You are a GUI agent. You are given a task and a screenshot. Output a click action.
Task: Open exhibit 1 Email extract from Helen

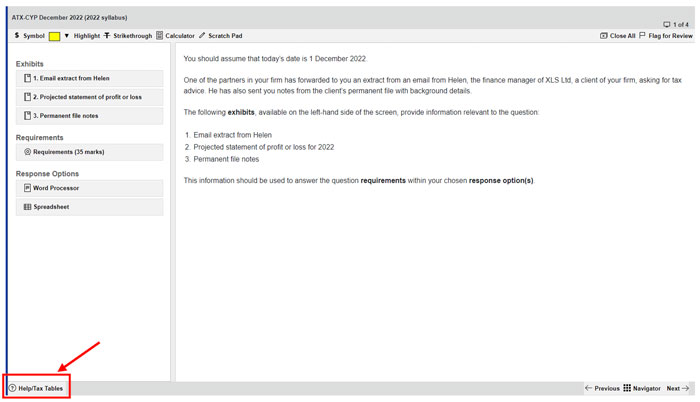pos(89,78)
